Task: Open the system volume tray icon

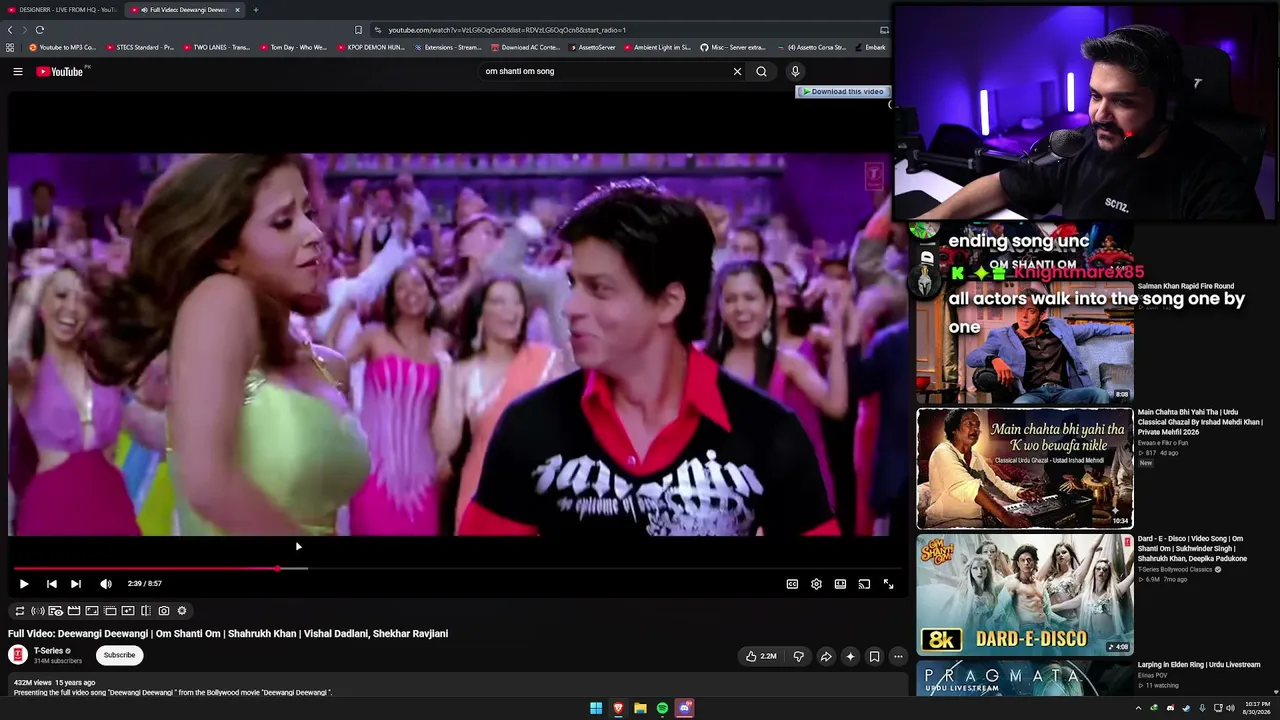Action: click(1230, 708)
